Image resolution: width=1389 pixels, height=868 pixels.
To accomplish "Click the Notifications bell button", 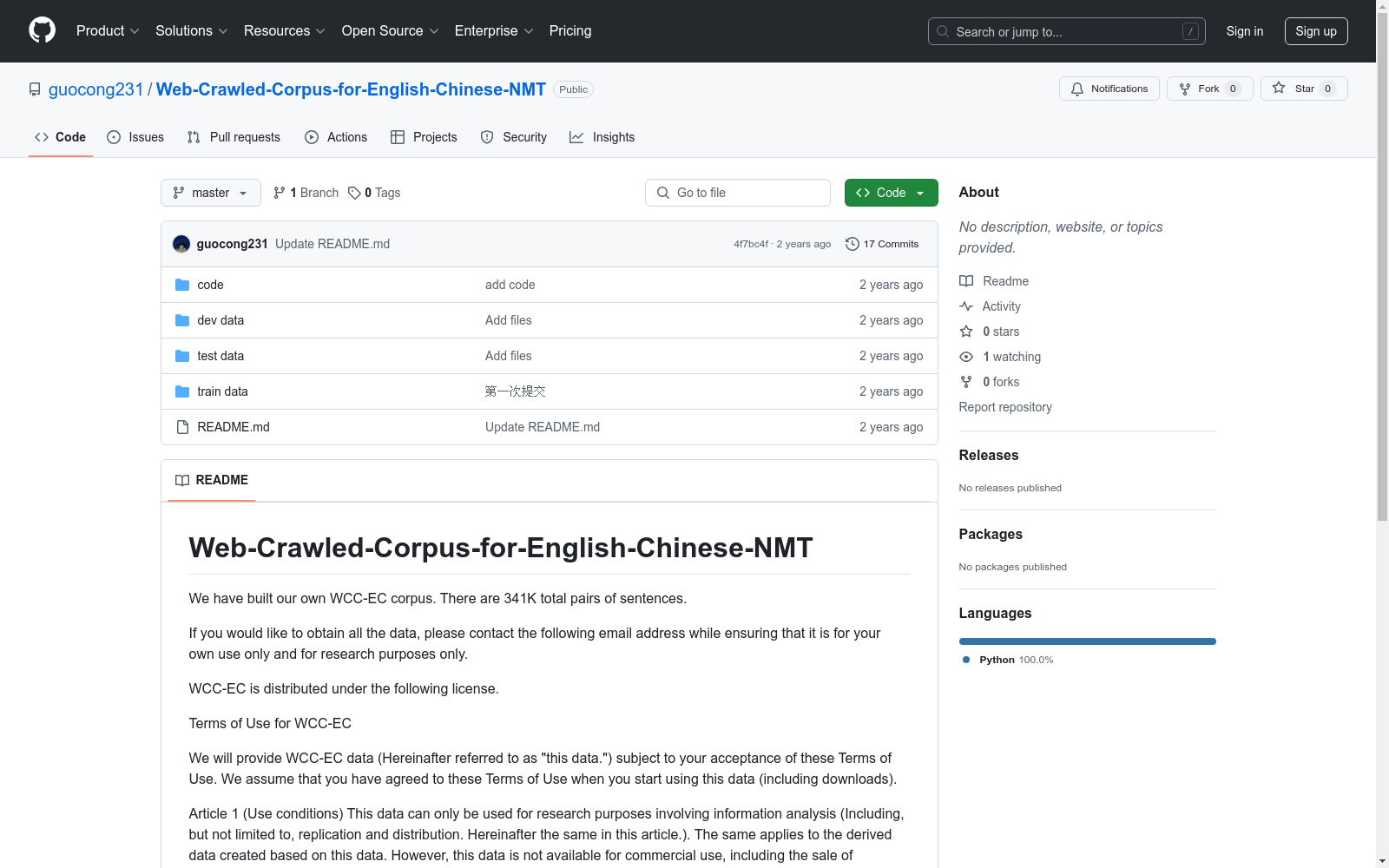I will [x=1109, y=89].
